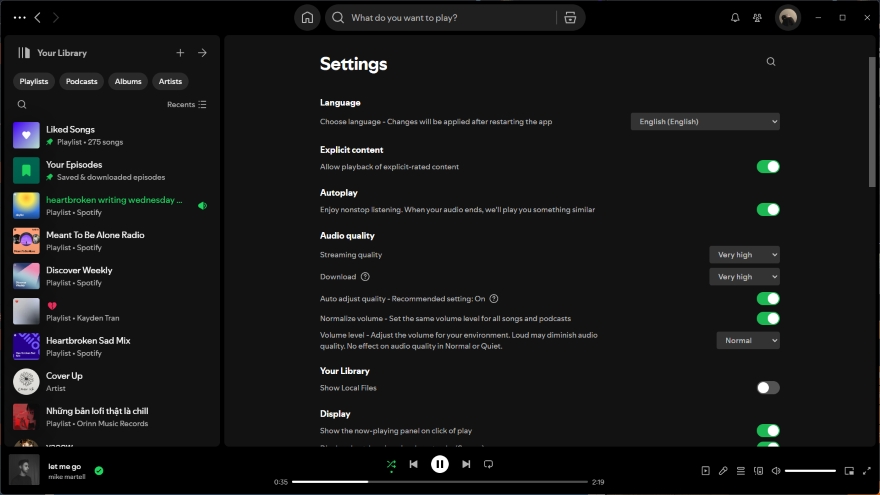This screenshot has height=495, width=880.
Task: Filter library by Podcasts
Action: coord(81,81)
